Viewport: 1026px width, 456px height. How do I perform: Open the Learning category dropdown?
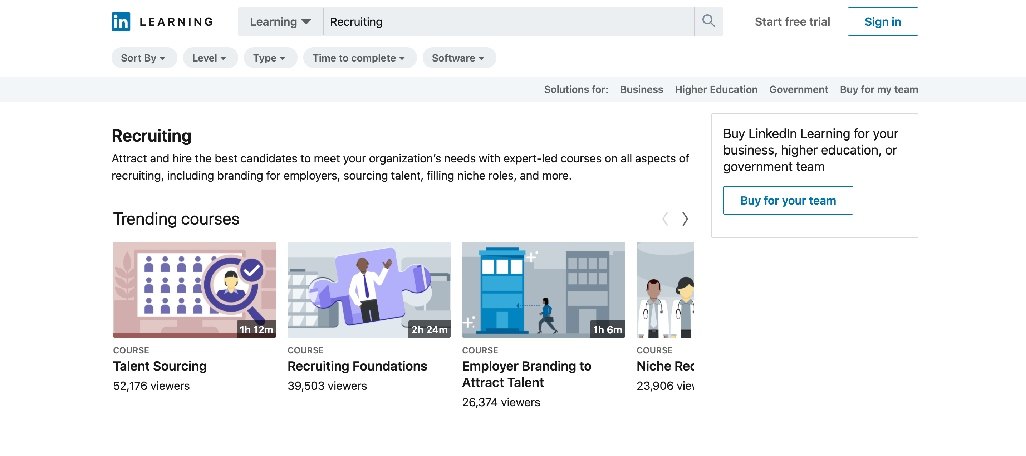(x=280, y=21)
